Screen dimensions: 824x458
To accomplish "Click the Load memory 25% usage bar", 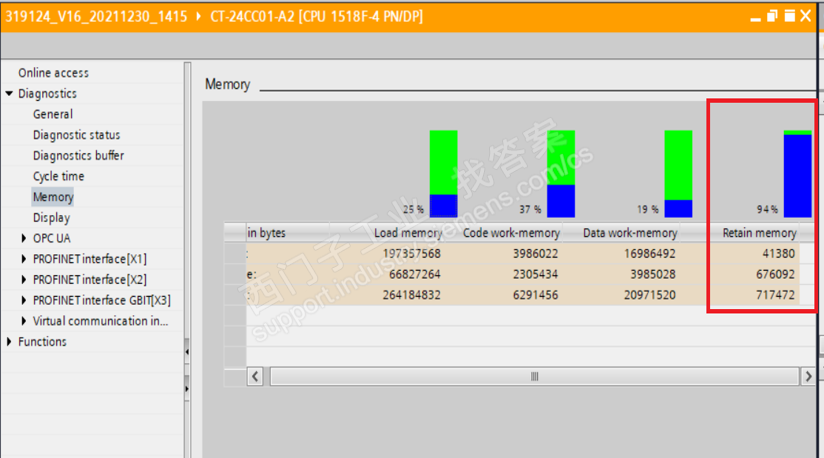I will [444, 174].
